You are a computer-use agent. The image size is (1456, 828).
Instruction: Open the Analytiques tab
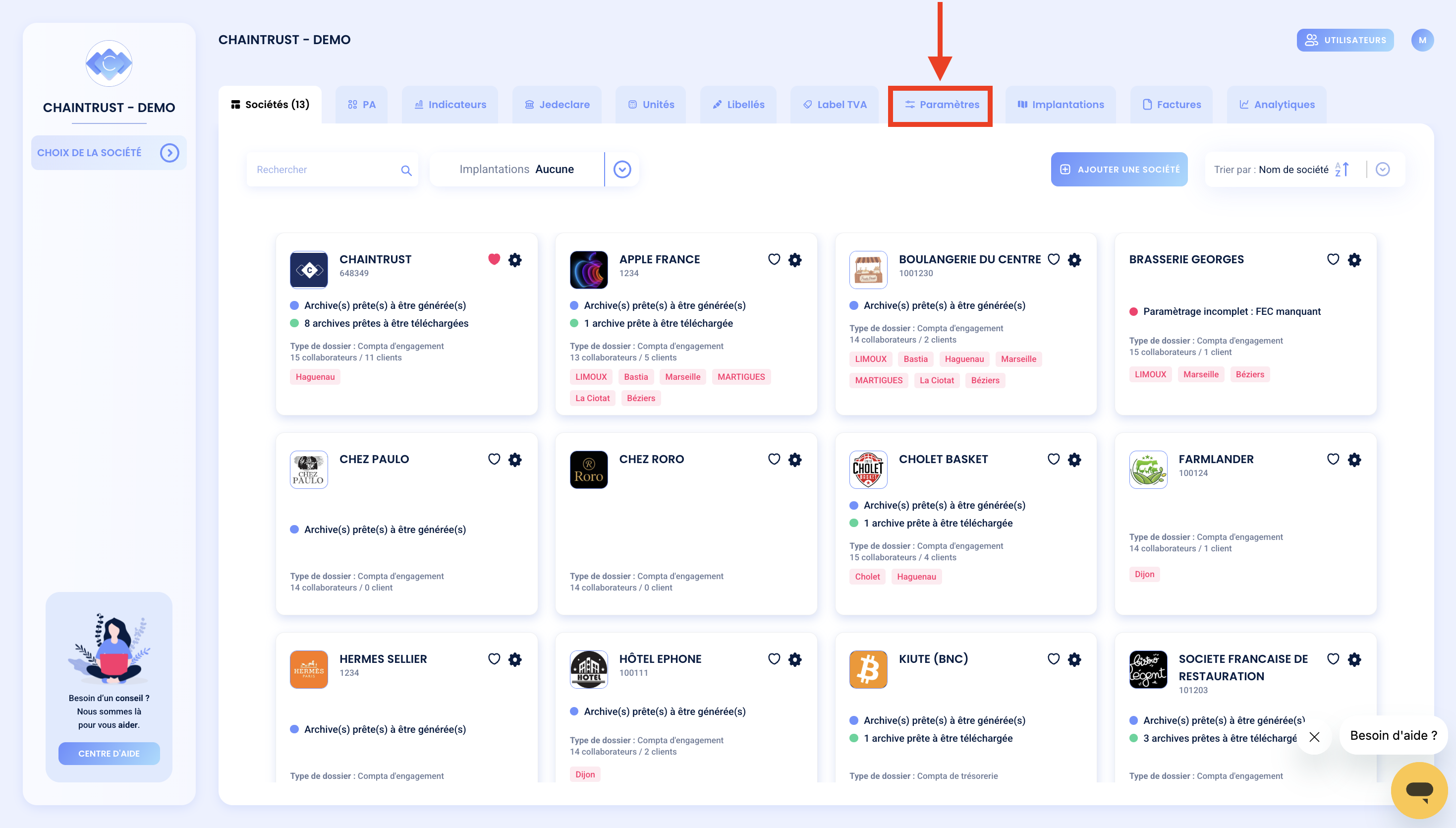(x=1277, y=105)
